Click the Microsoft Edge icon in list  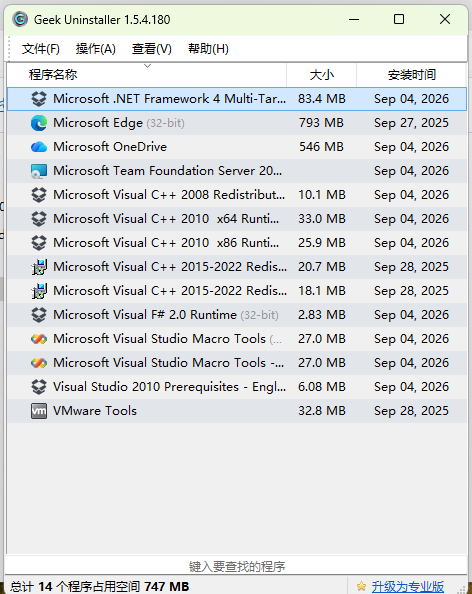click(x=39, y=123)
